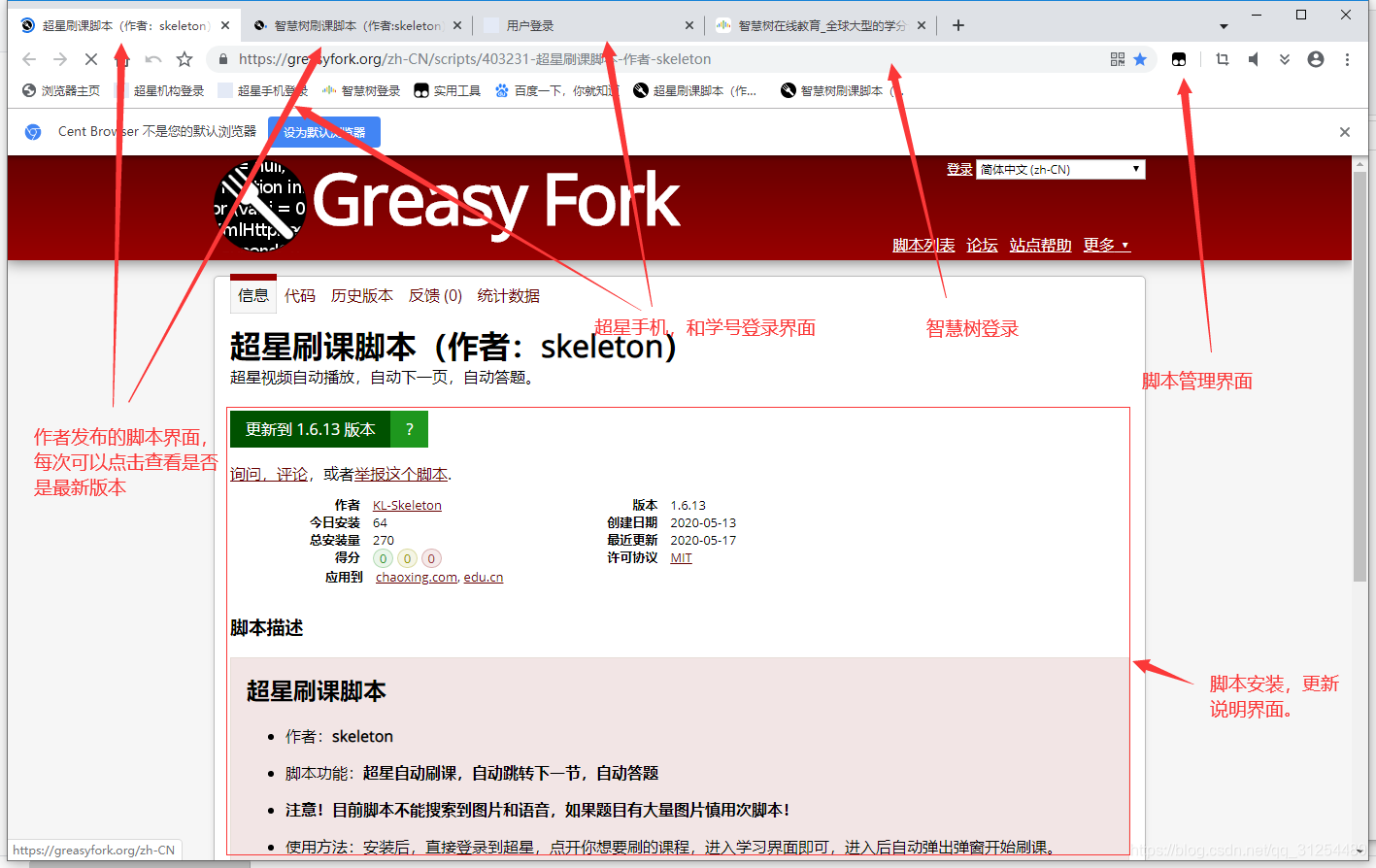Click the double-chevron collapse toolbar icon
This screenshot has width=1376, height=868.
pos(1284,59)
